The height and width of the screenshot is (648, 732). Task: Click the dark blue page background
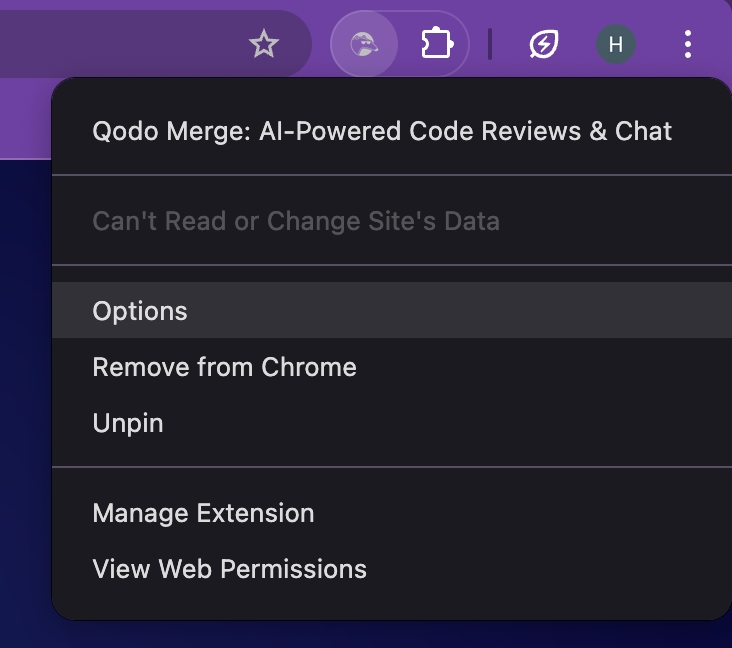click(24, 400)
